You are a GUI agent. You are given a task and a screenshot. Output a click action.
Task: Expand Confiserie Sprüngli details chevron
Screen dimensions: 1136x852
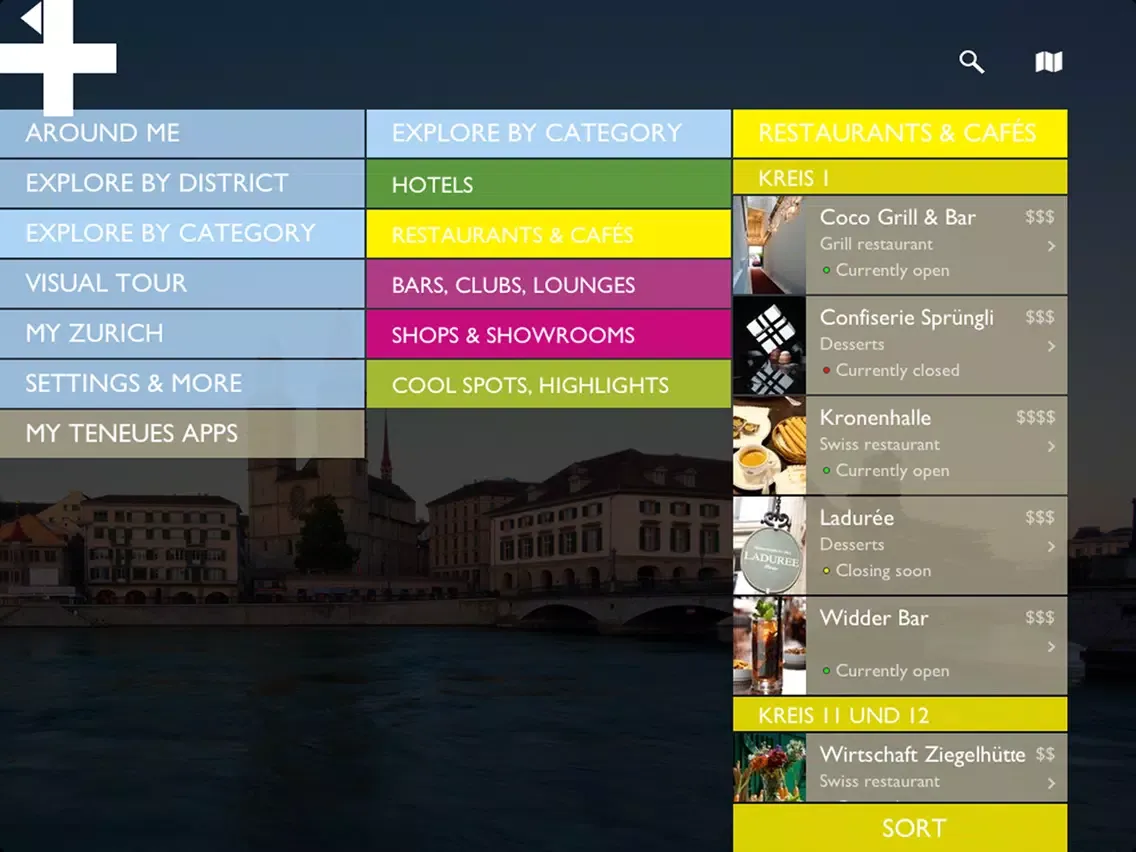(x=1051, y=346)
